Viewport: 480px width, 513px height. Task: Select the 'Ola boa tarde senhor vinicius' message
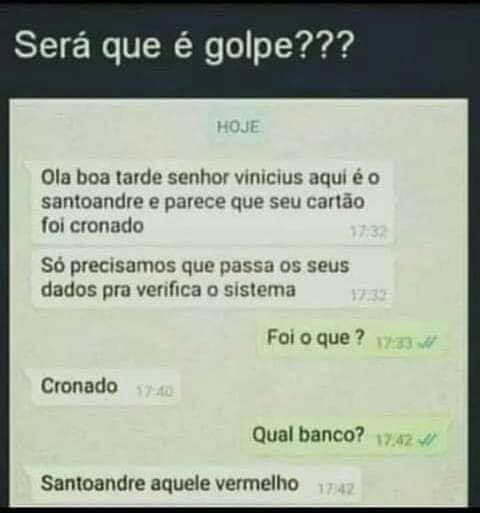tap(212, 202)
